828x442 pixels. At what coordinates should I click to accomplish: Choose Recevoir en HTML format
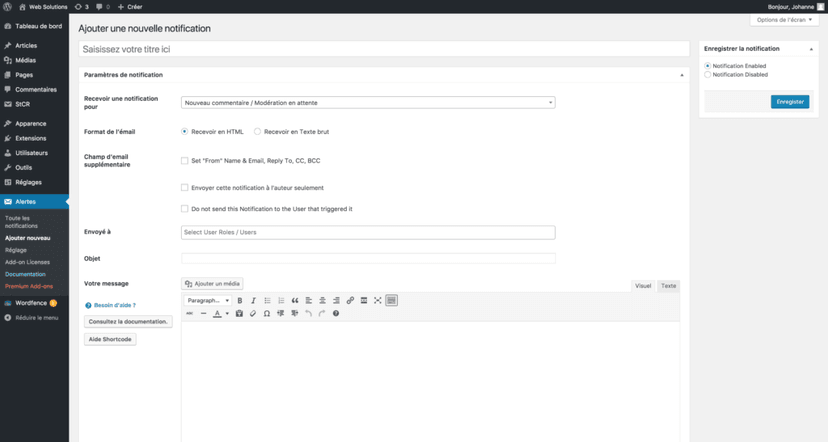[184, 131]
